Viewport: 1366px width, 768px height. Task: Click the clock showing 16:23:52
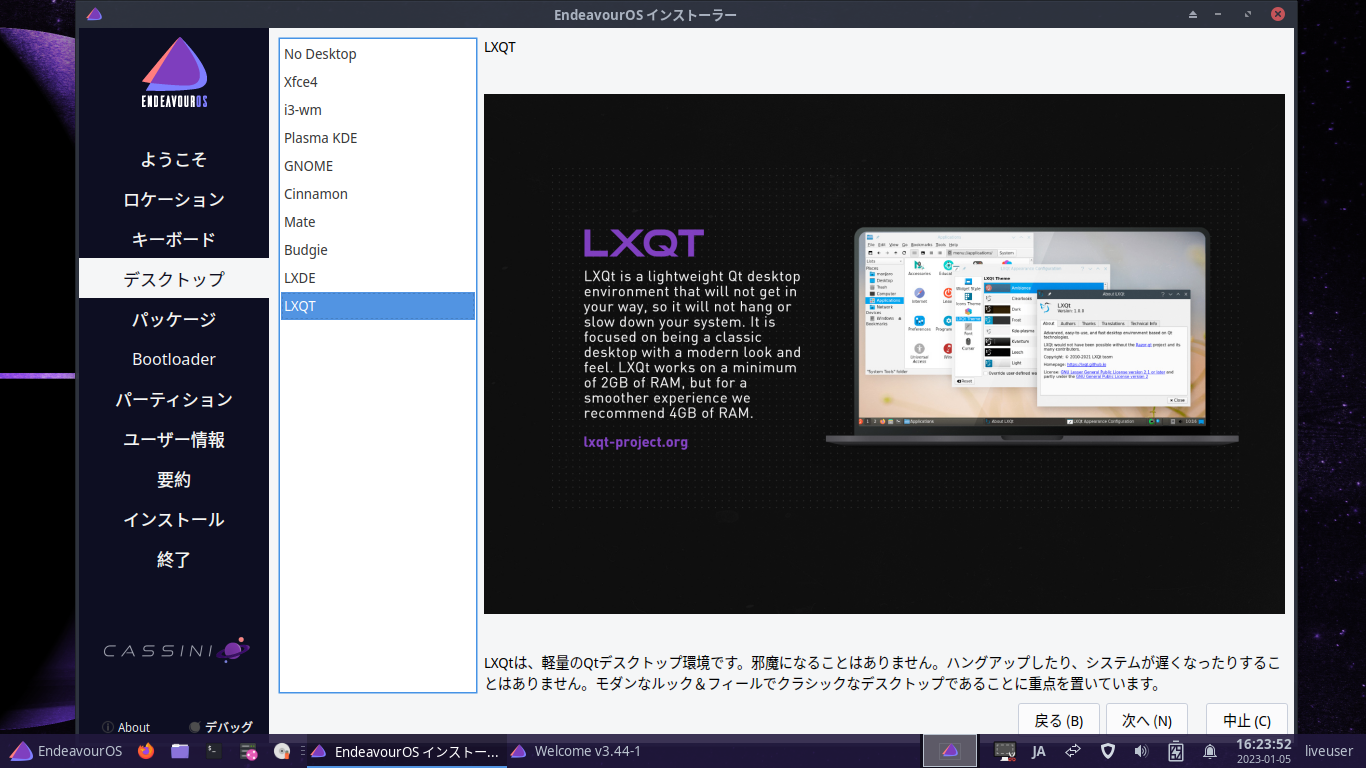[1263, 751]
